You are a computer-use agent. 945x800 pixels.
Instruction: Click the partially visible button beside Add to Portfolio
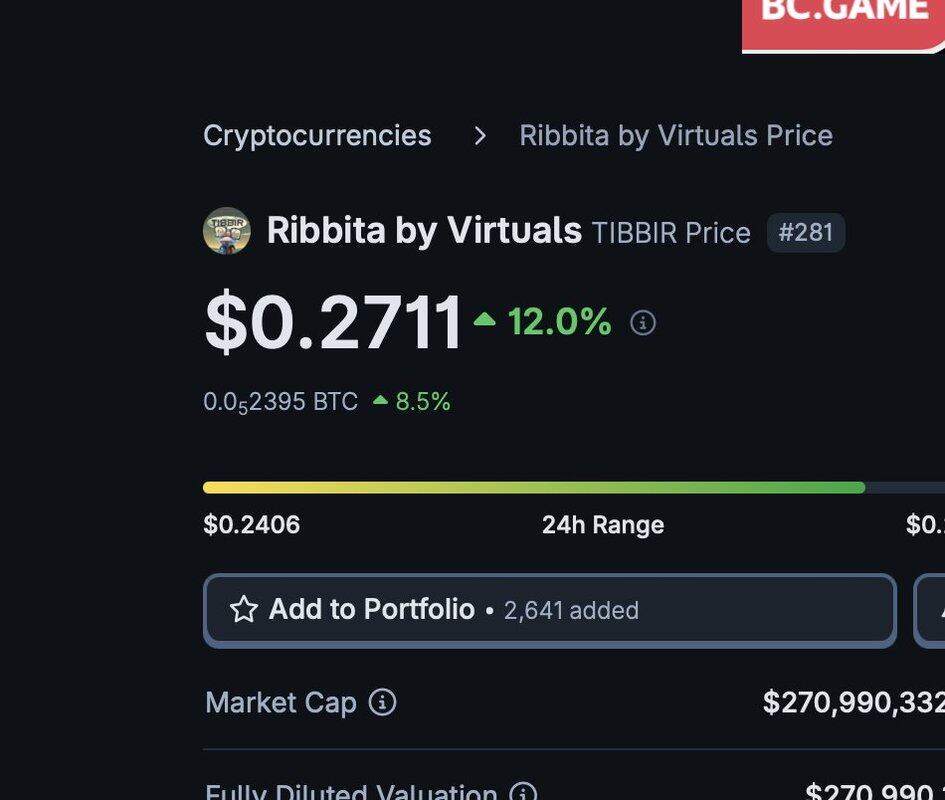(x=929, y=610)
